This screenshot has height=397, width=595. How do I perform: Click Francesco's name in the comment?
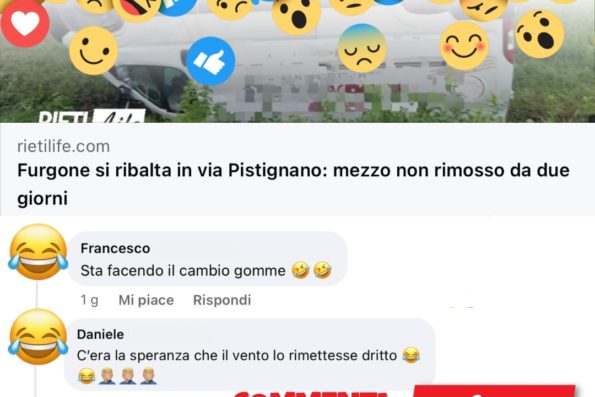point(115,248)
